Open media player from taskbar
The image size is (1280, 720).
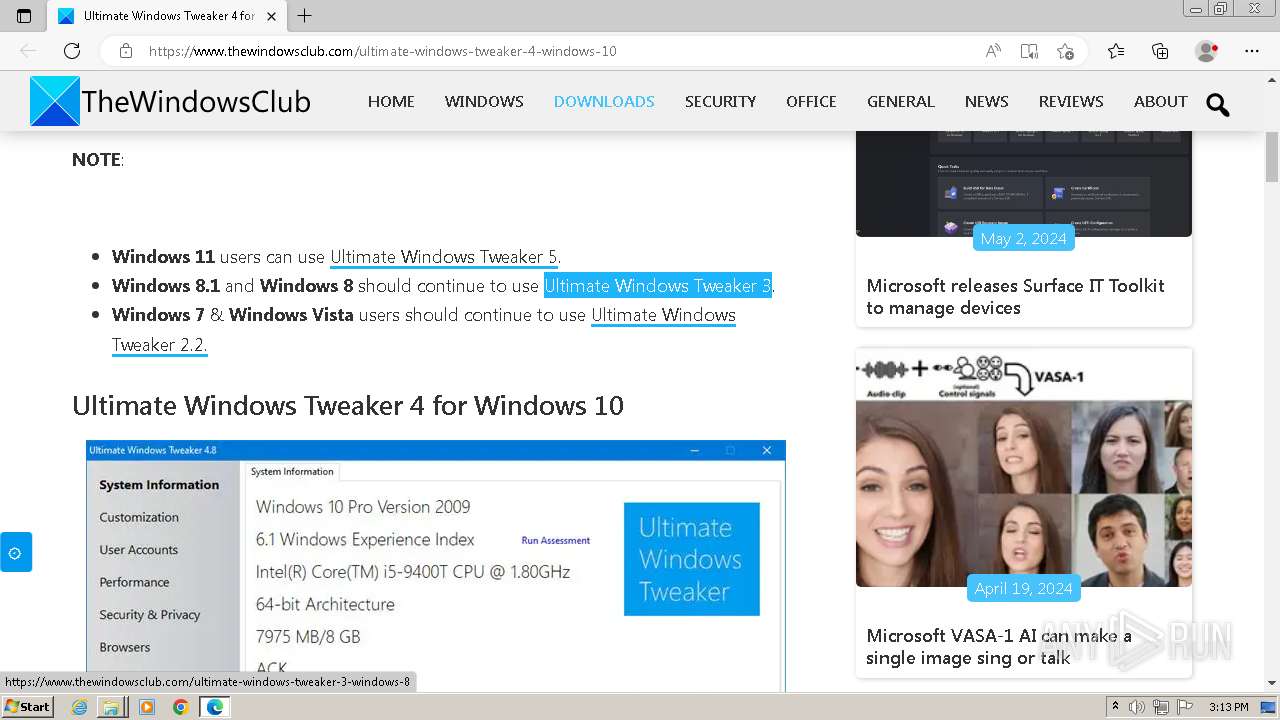tap(147, 707)
